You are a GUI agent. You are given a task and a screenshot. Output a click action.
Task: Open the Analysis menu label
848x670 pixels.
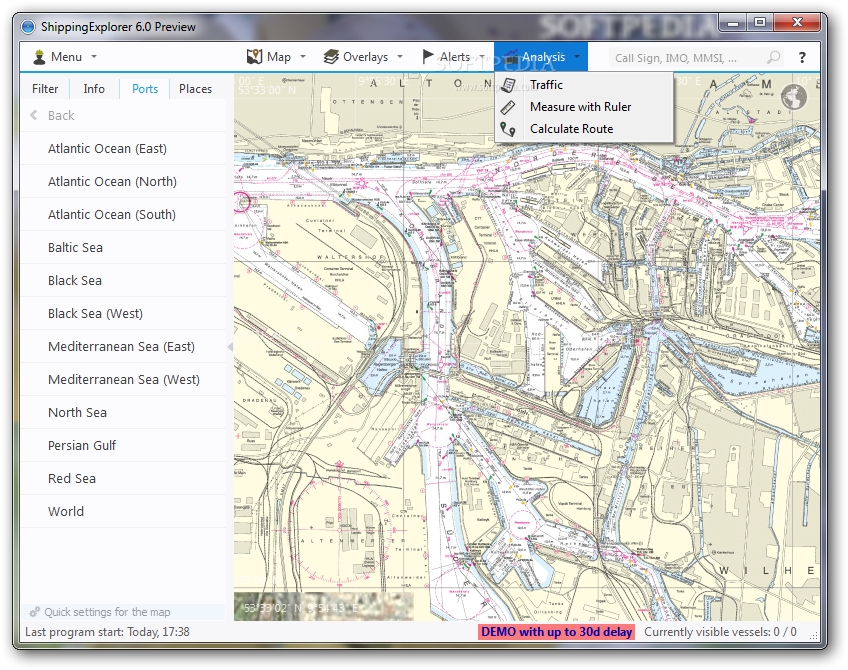pyautogui.click(x=544, y=57)
